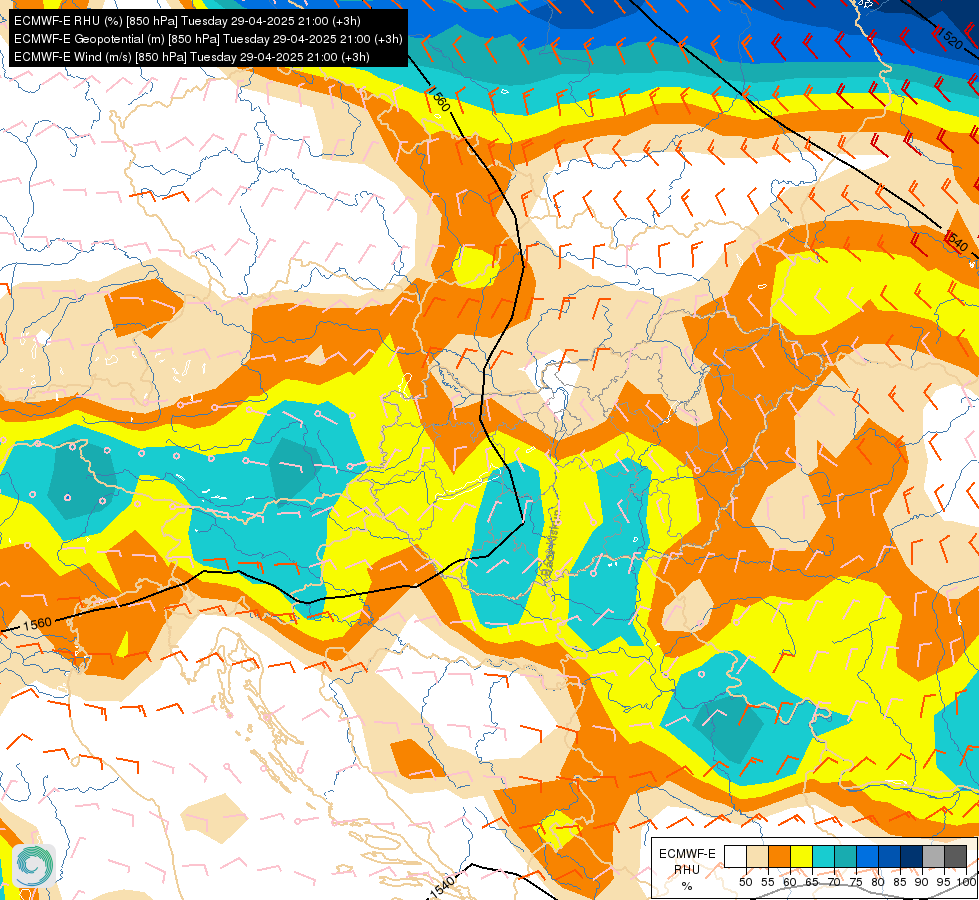The width and height of the screenshot is (979, 900).
Task: Click the legend tick value 70
Action: pos(834,882)
